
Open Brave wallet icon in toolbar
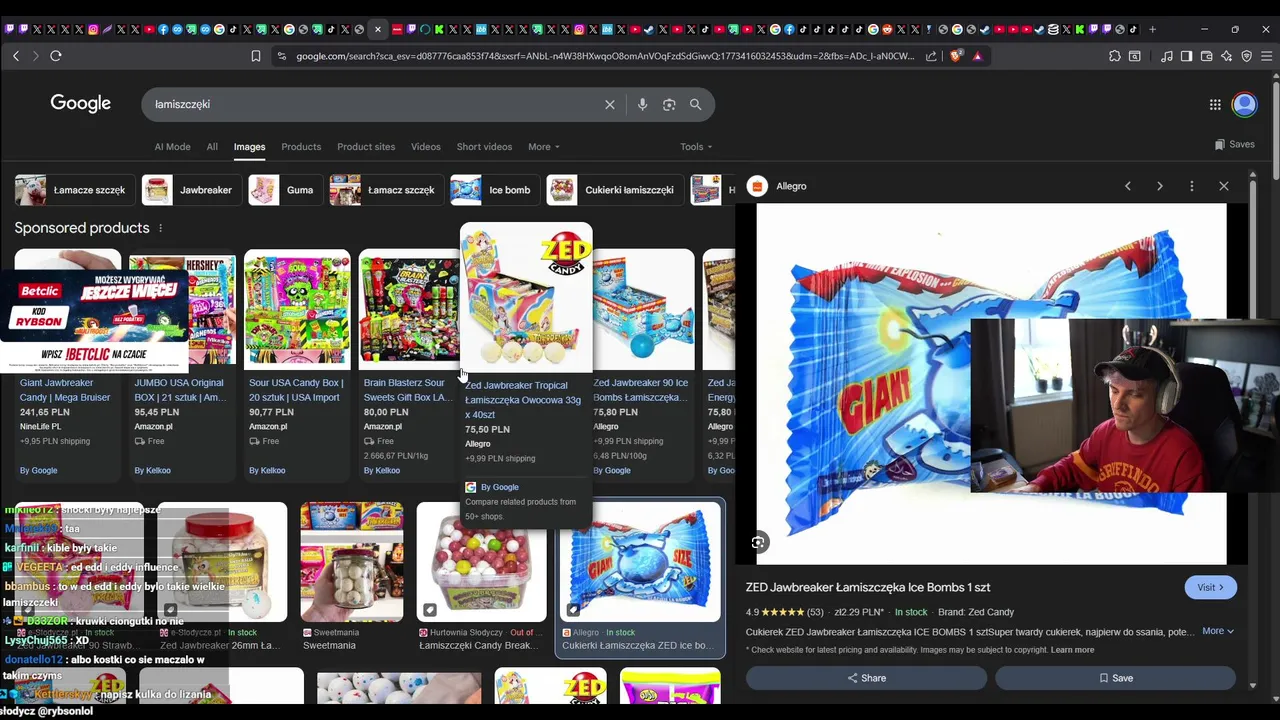[1207, 56]
